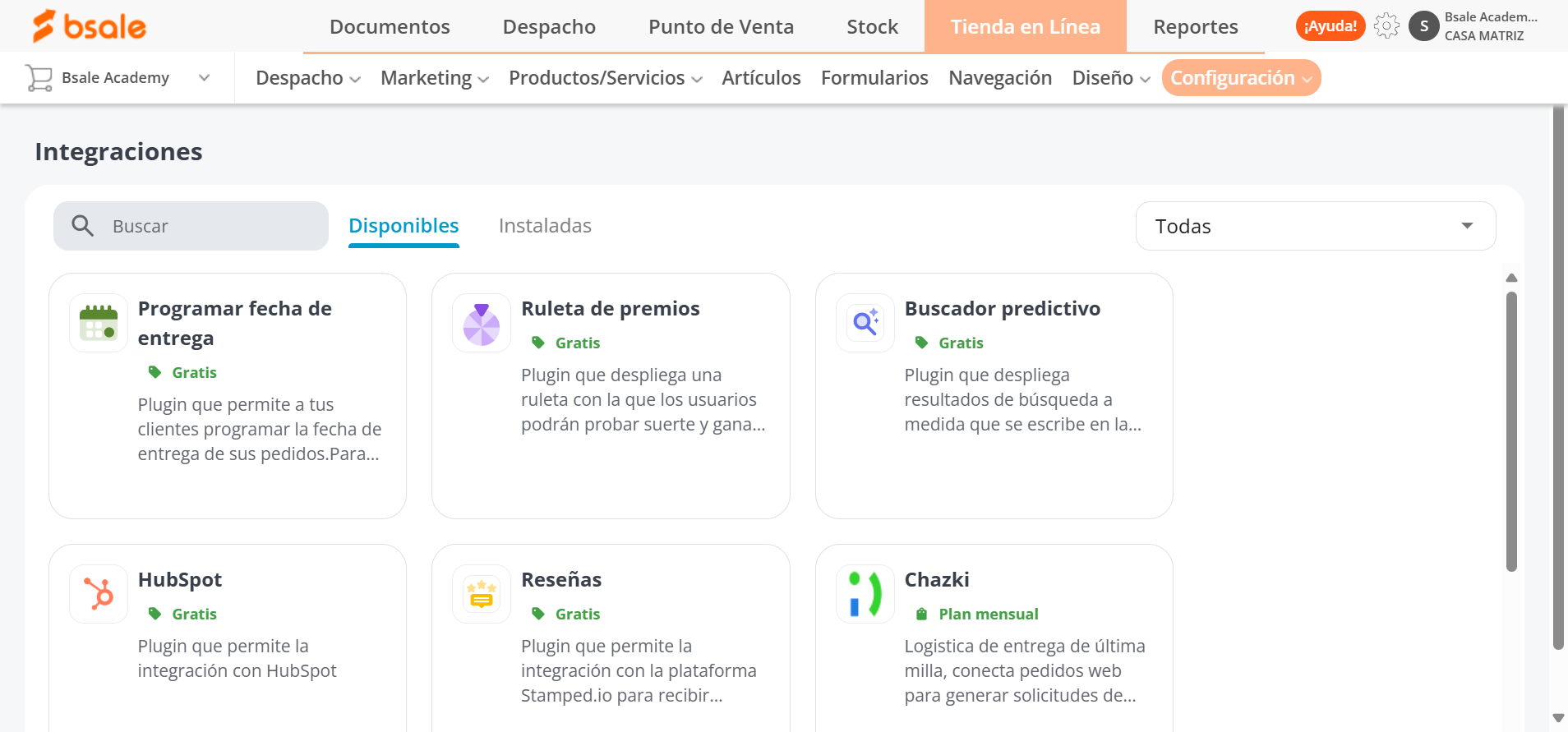Open the Despacho submenu dropdown
The width and height of the screenshot is (1568, 732).
(x=308, y=78)
